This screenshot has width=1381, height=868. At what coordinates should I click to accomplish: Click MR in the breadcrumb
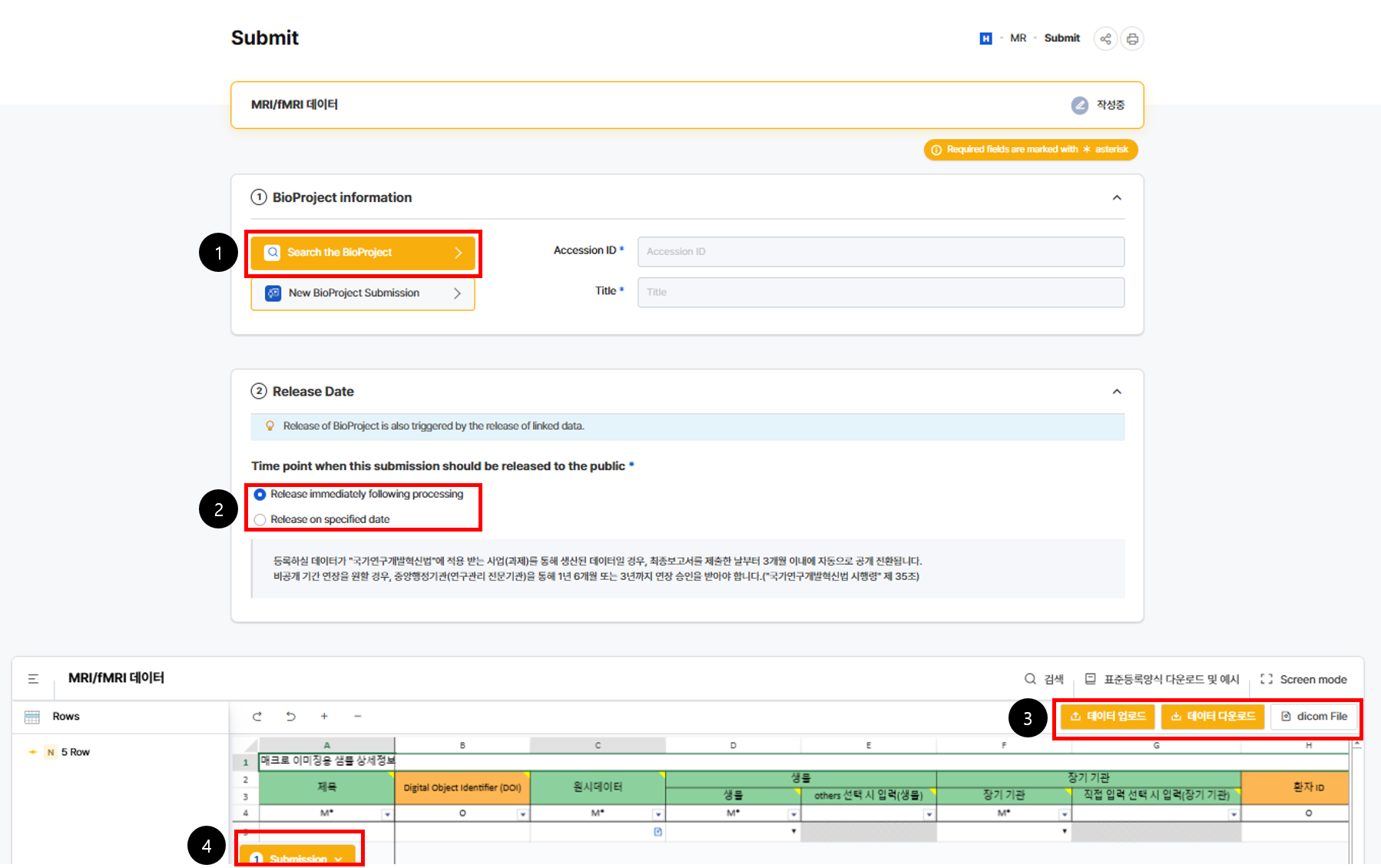point(1018,38)
